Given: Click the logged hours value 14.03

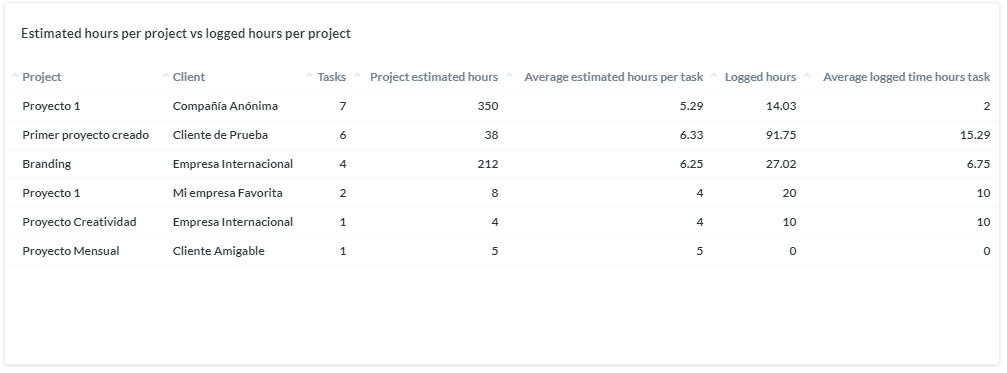Looking at the screenshot, I should [x=782, y=106].
